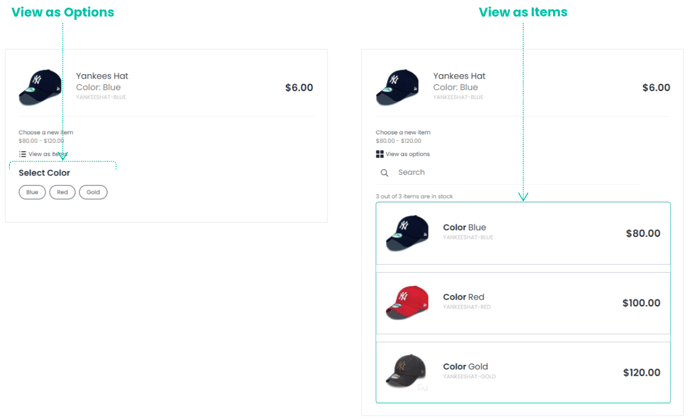Click the $100.00 price of Red hat
Screen dimensions: 688x419
coord(641,303)
